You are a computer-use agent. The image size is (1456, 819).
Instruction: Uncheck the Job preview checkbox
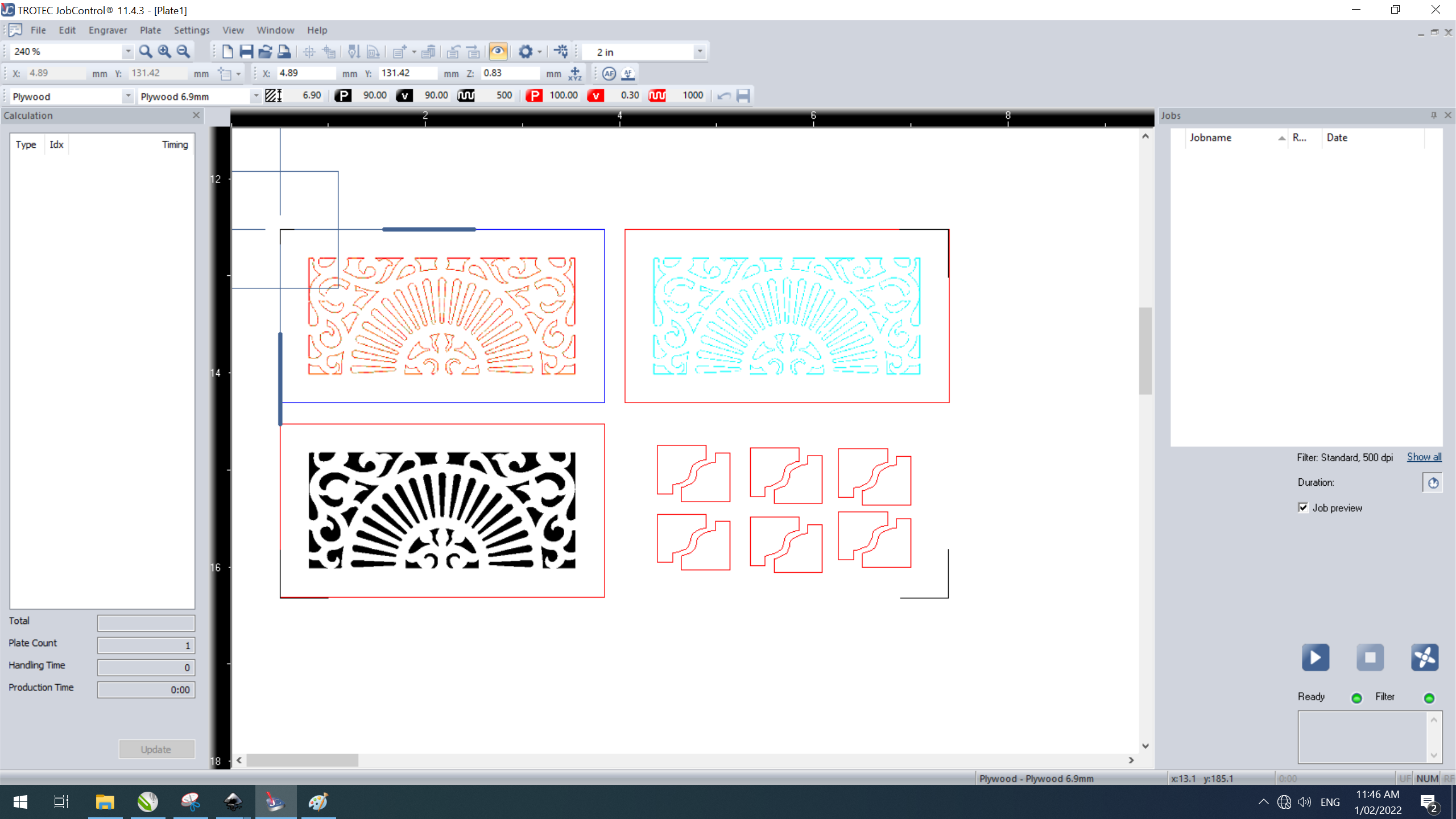click(x=1303, y=508)
